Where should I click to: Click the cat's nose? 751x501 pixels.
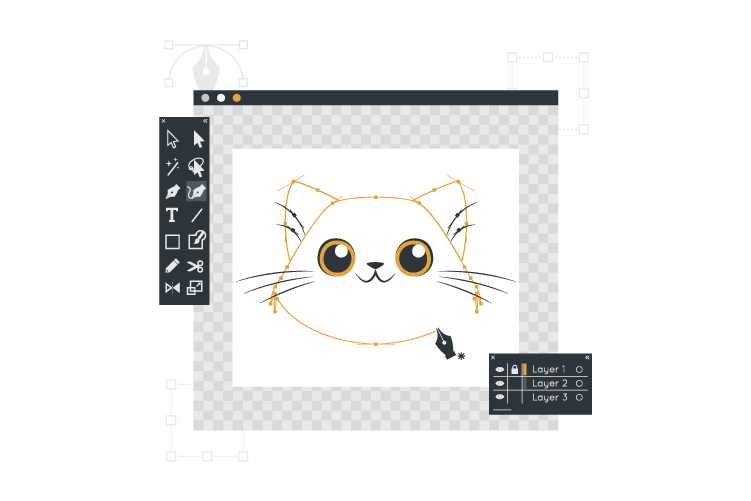pyautogui.click(x=375, y=265)
